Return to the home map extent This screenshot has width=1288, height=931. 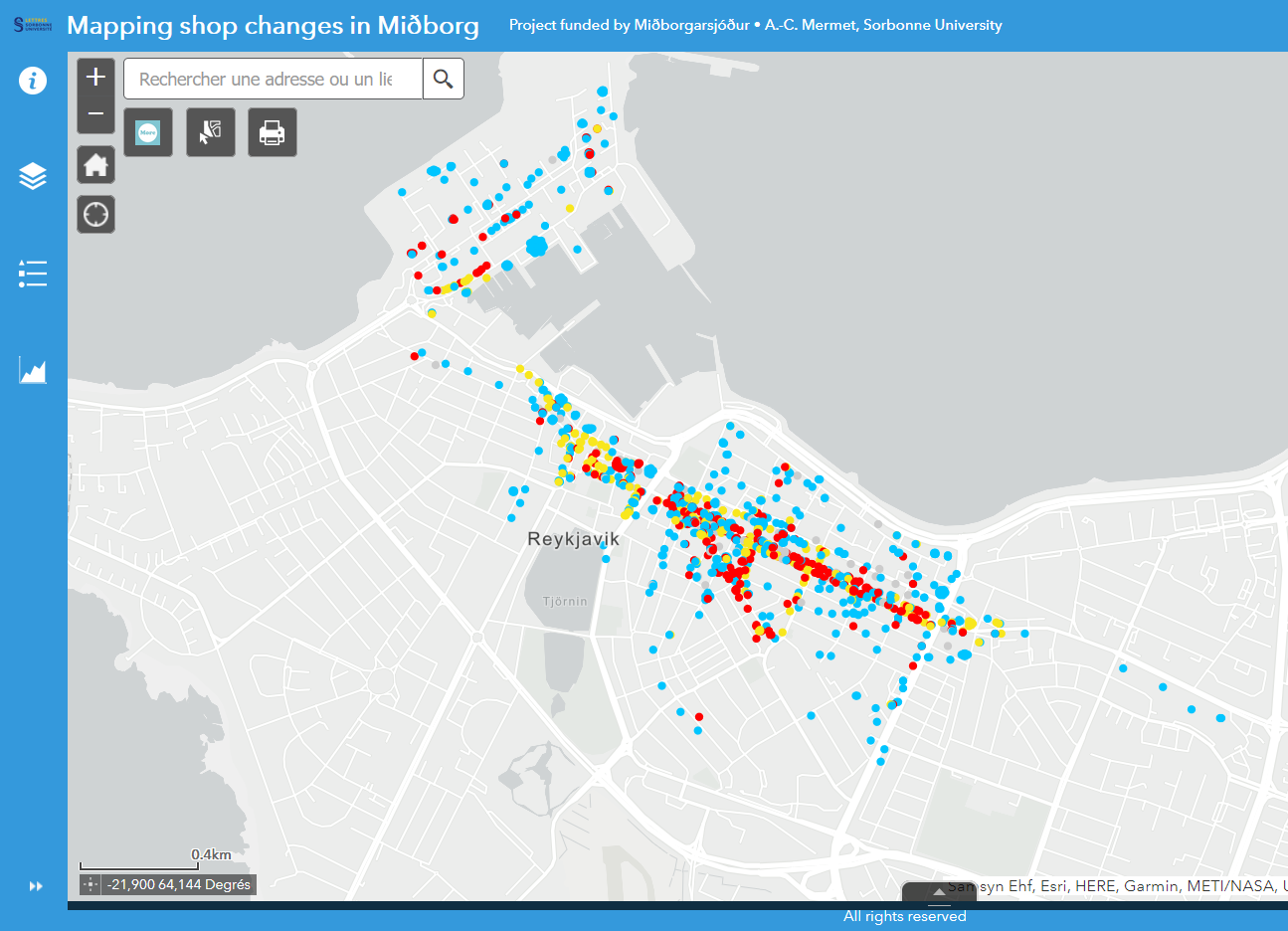tap(95, 164)
